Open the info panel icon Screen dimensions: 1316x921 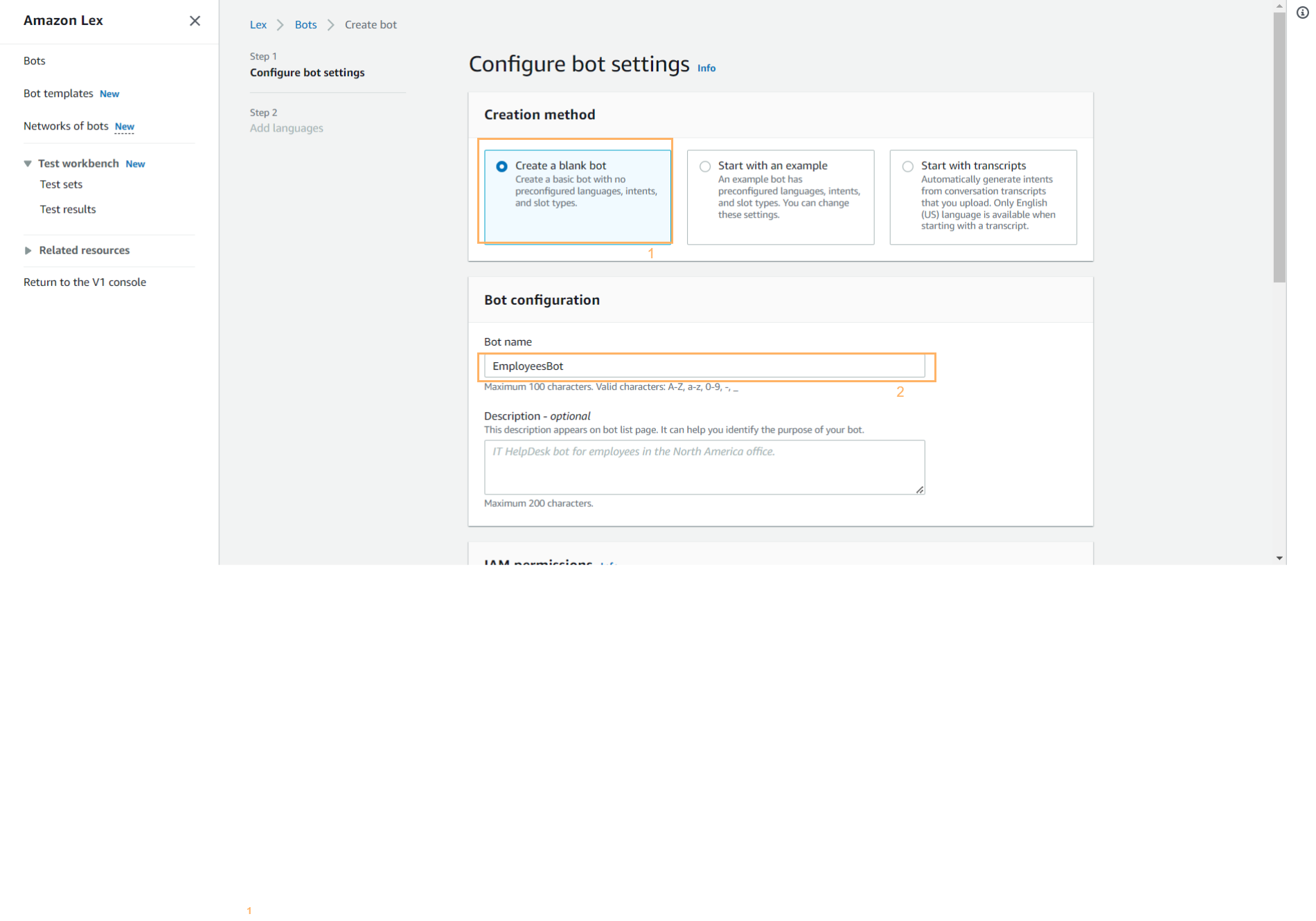[x=1302, y=13]
